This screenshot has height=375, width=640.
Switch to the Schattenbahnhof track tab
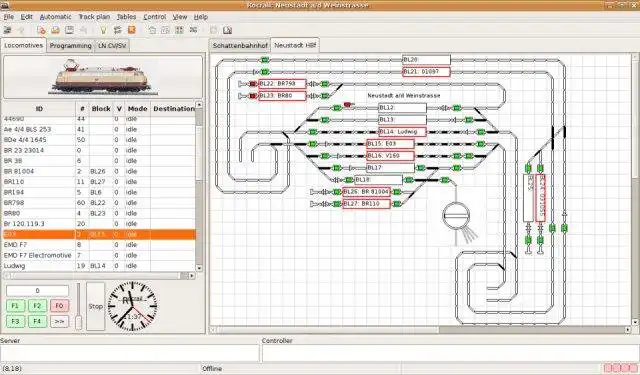coord(240,46)
